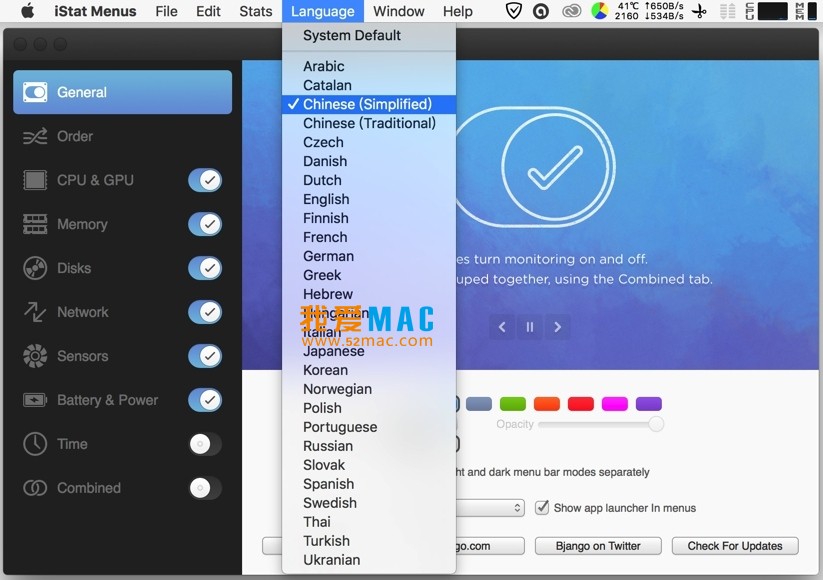Choose Arabic from language list
The height and width of the screenshot is (580, 823).
tap(369, 66)
